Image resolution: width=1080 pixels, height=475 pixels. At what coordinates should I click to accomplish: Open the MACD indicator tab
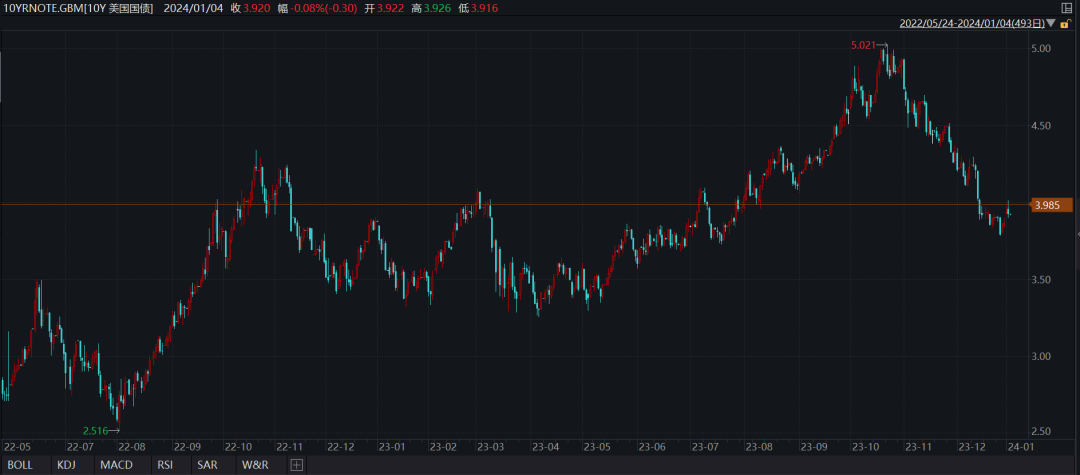(116, 465)
